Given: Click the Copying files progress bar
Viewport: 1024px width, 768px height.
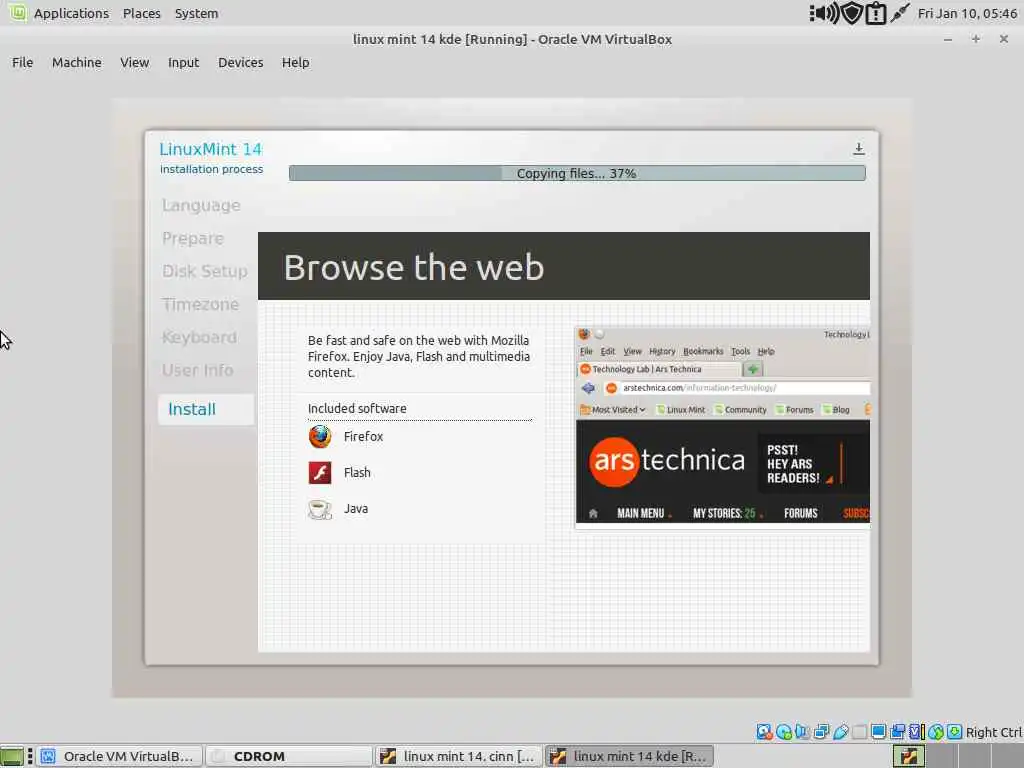Looking at the screenshot, I should (x=577, y=173).
